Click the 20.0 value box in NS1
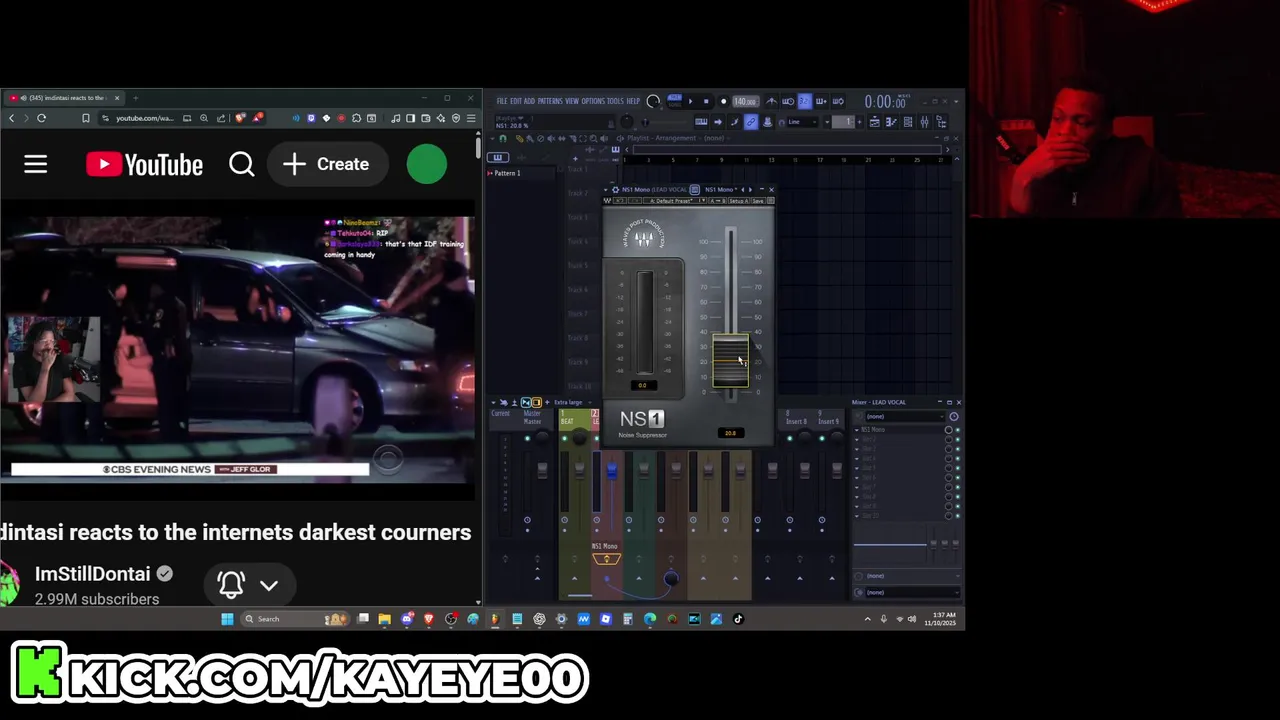This screenshot has width=1280, height=720. [x=730, y=433]
